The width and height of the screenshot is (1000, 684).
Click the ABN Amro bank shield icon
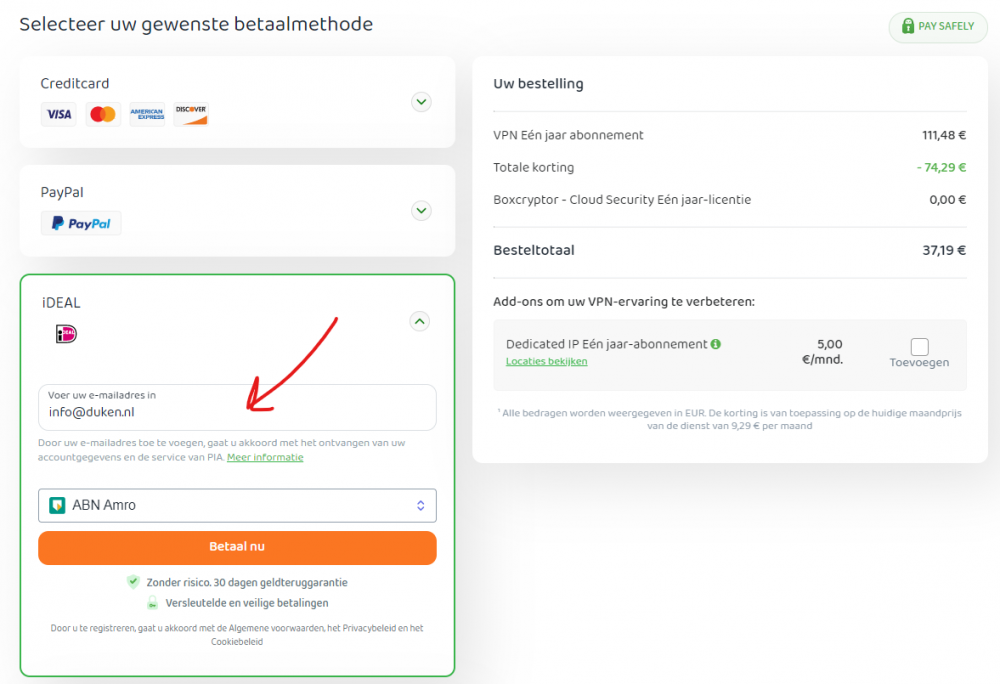coord(58,505)
